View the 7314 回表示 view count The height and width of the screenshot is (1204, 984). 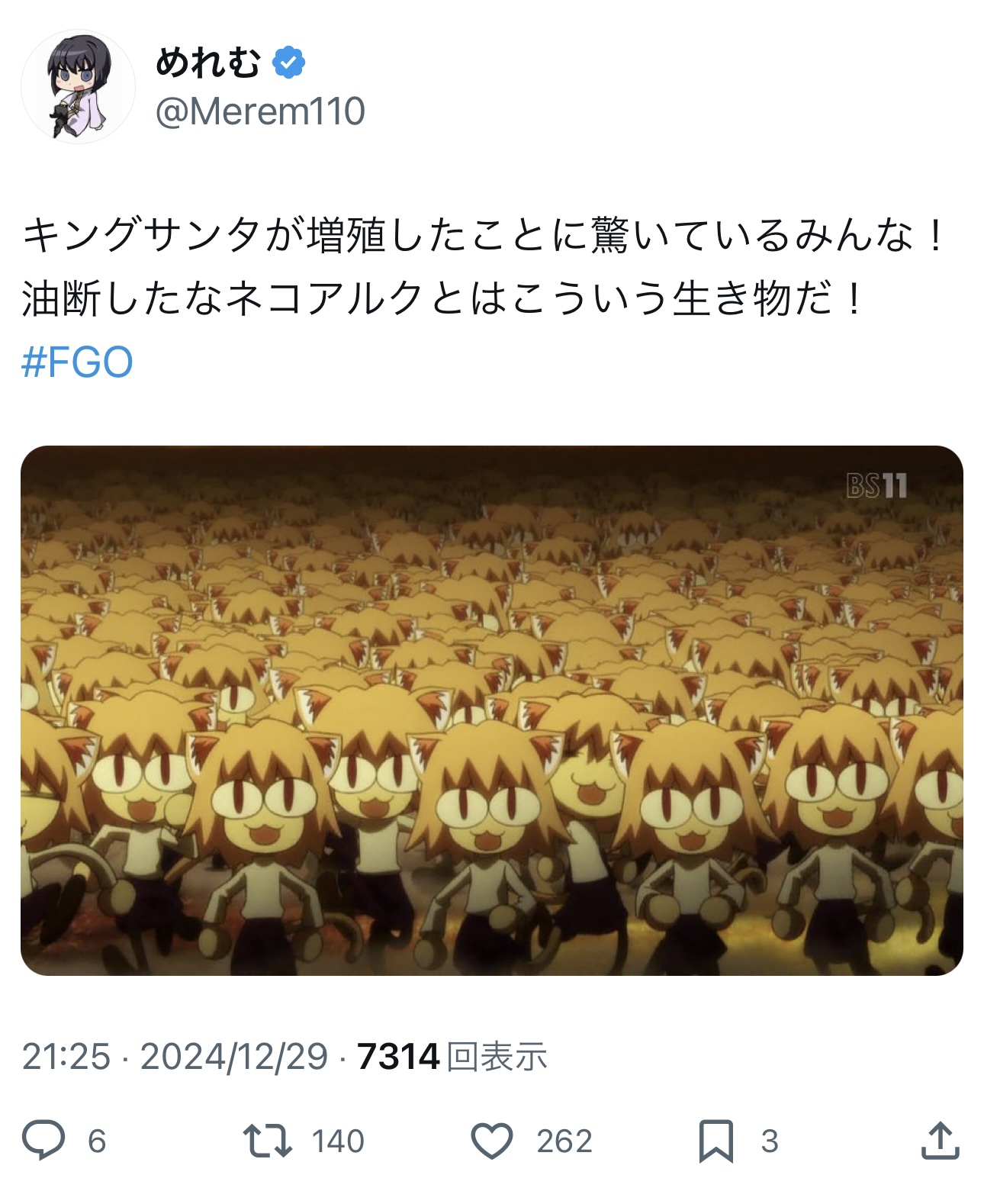(x=452, y=1057)
